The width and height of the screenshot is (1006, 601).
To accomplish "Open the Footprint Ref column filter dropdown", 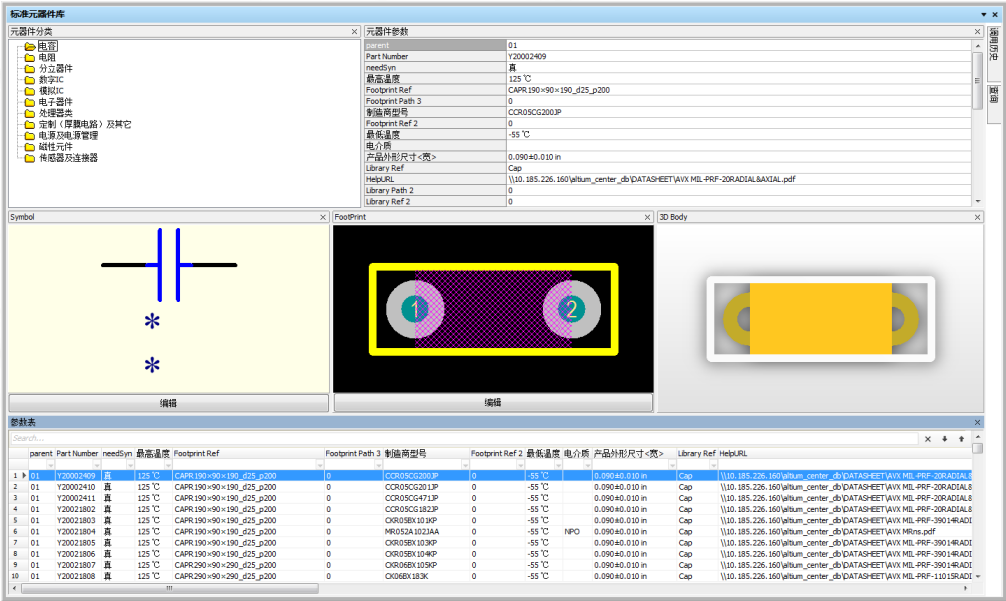I will coord(320,465).
